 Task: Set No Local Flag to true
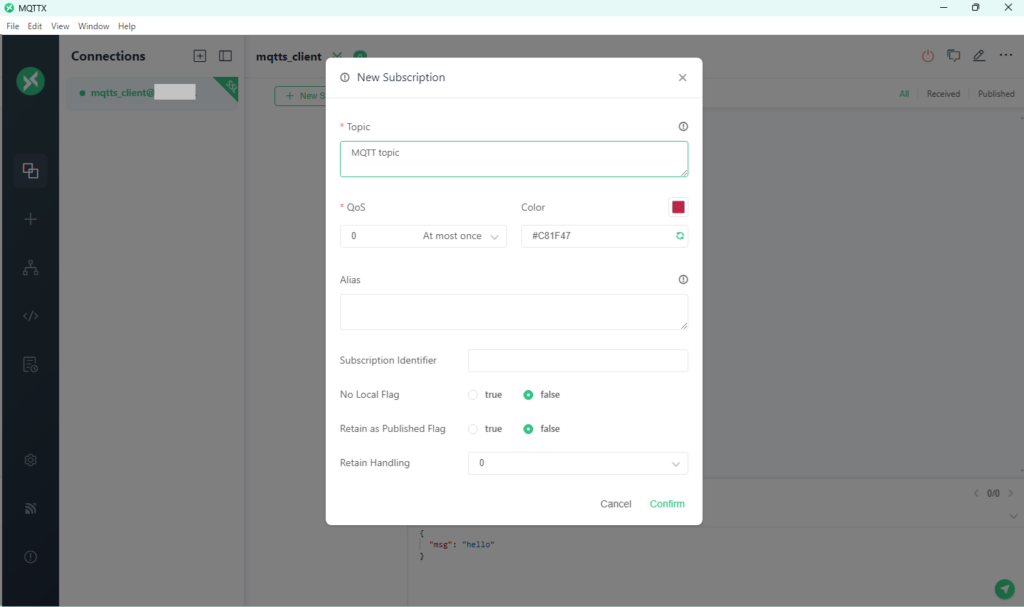pos(473,395)
